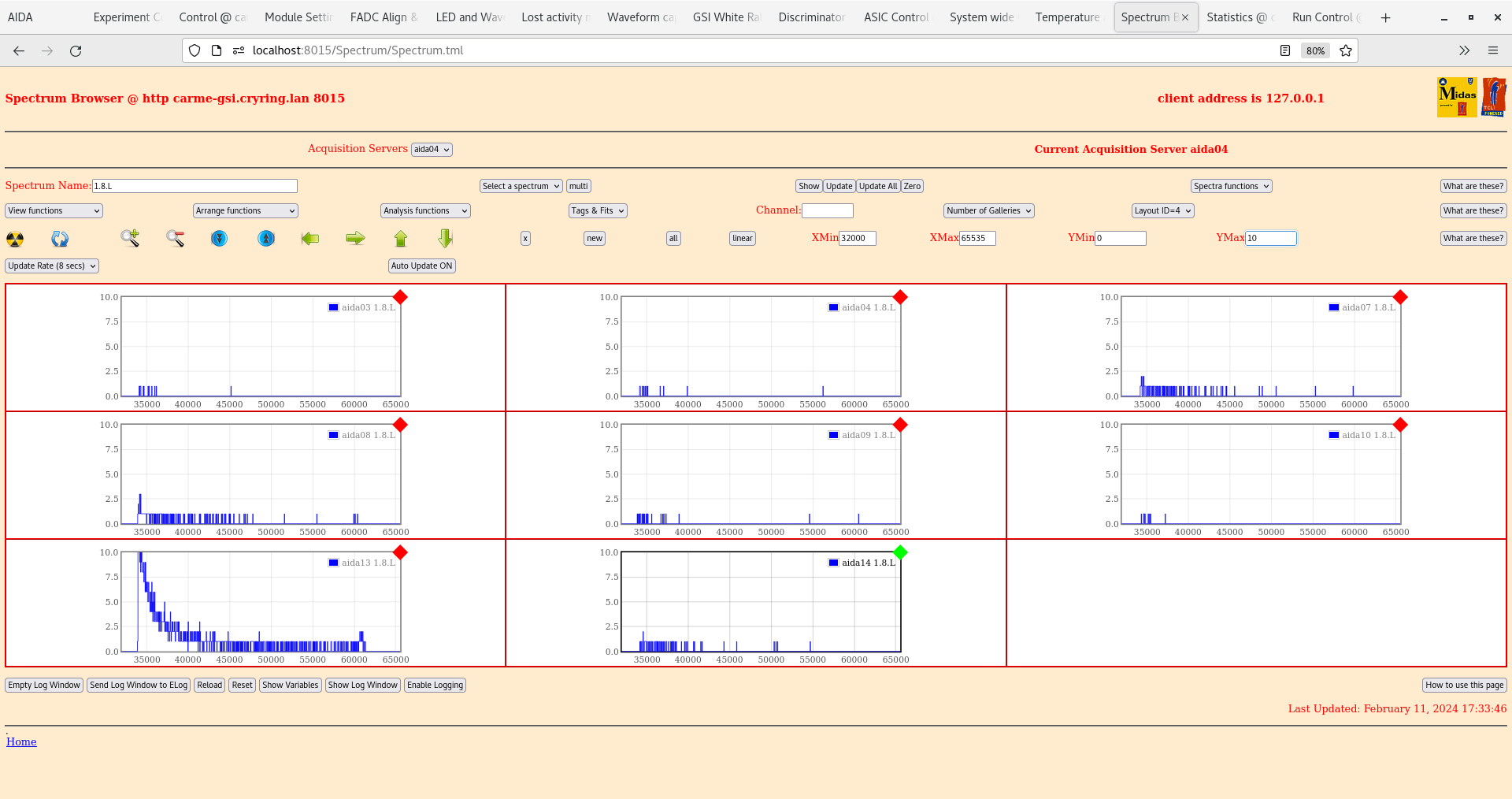Expand the Update Rate dropdown
This screenshot has width=1512, height=799.
pos(52,266)
